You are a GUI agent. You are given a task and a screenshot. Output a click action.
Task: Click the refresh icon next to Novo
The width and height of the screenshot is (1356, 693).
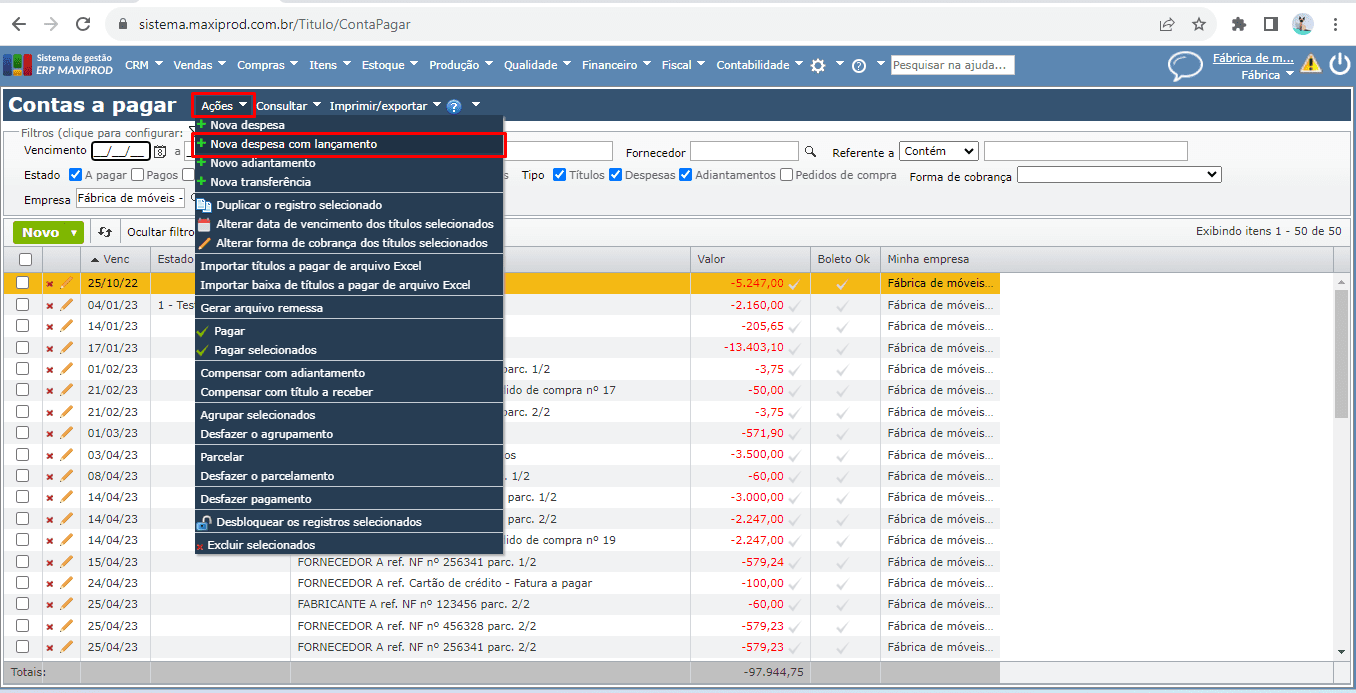105,232
